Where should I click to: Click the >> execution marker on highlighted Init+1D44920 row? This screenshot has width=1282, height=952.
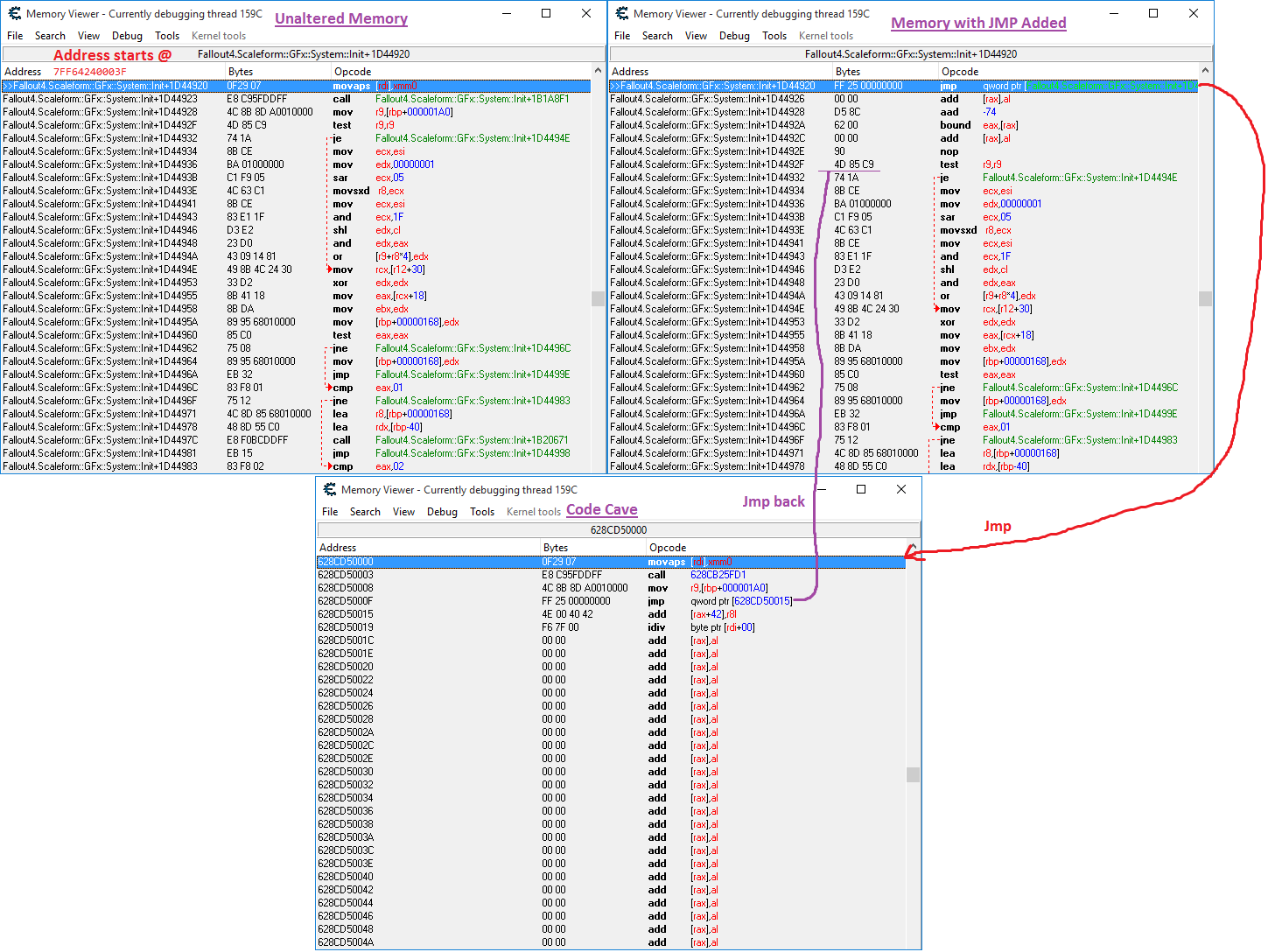tap(9, 86)
